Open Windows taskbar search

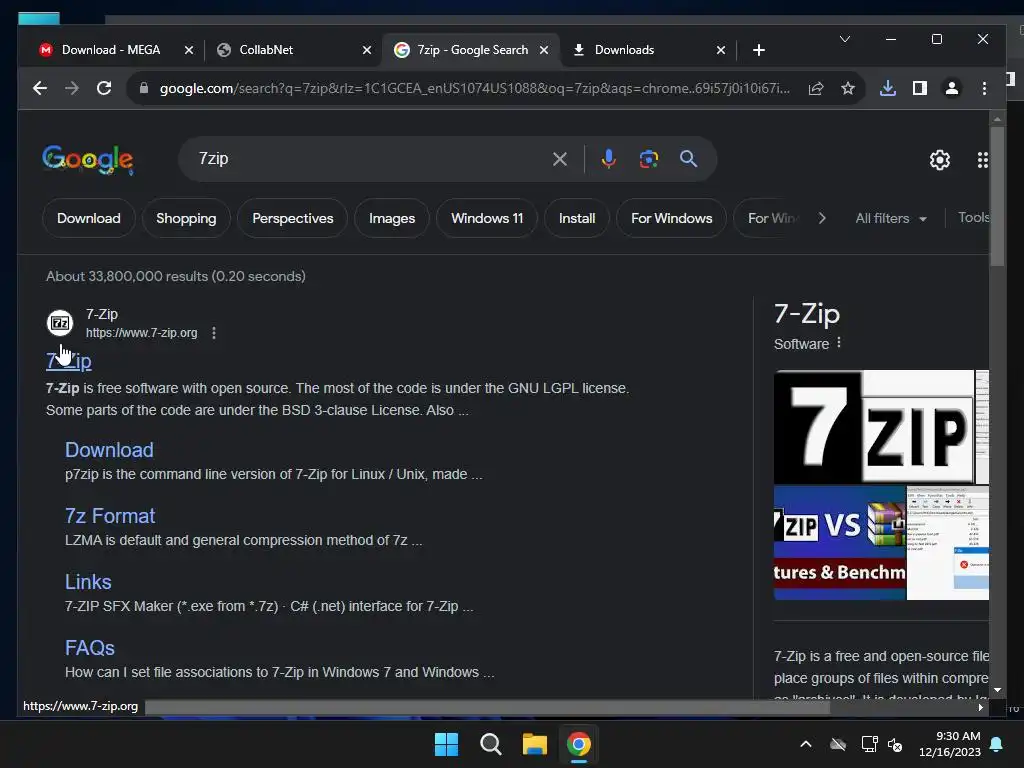coord(490,744)
